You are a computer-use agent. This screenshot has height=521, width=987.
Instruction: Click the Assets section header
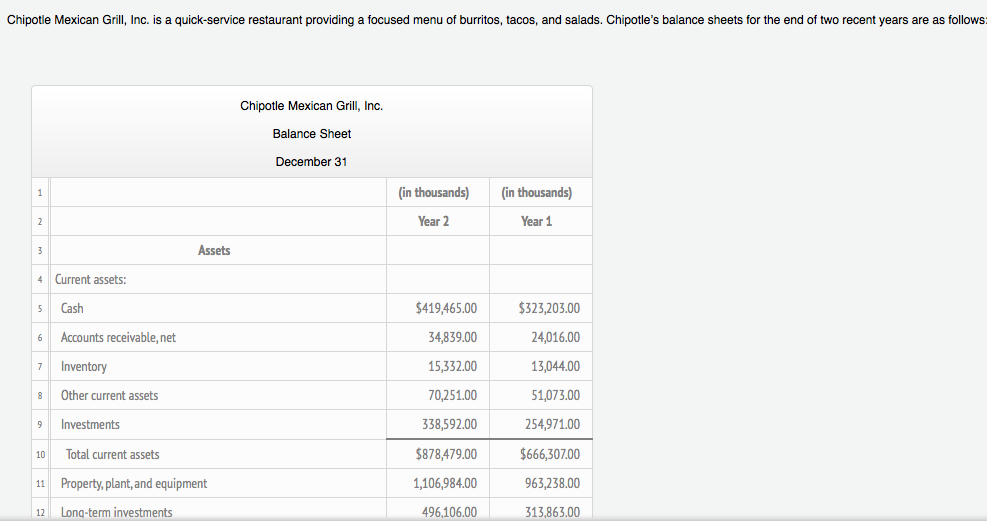tap(214, 250)
